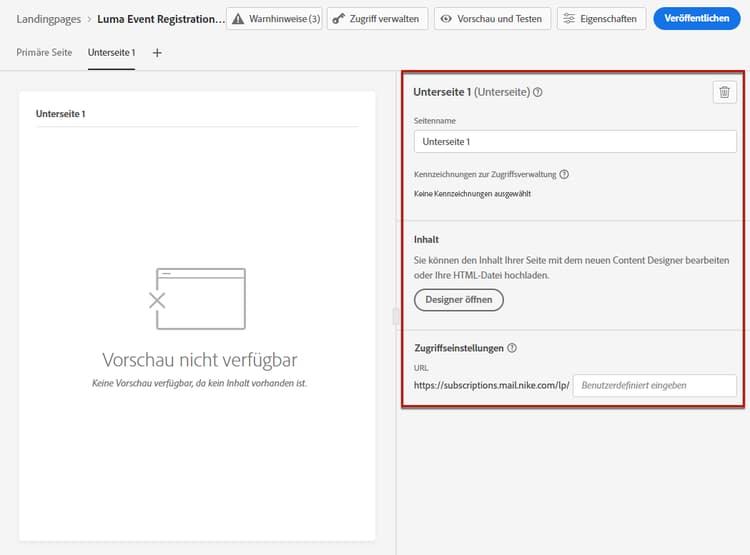Image resolution: width=750 pixels, height=555 pixels.
Task: Click Zugriff verwalten button
Action: (x=377, y=19)
